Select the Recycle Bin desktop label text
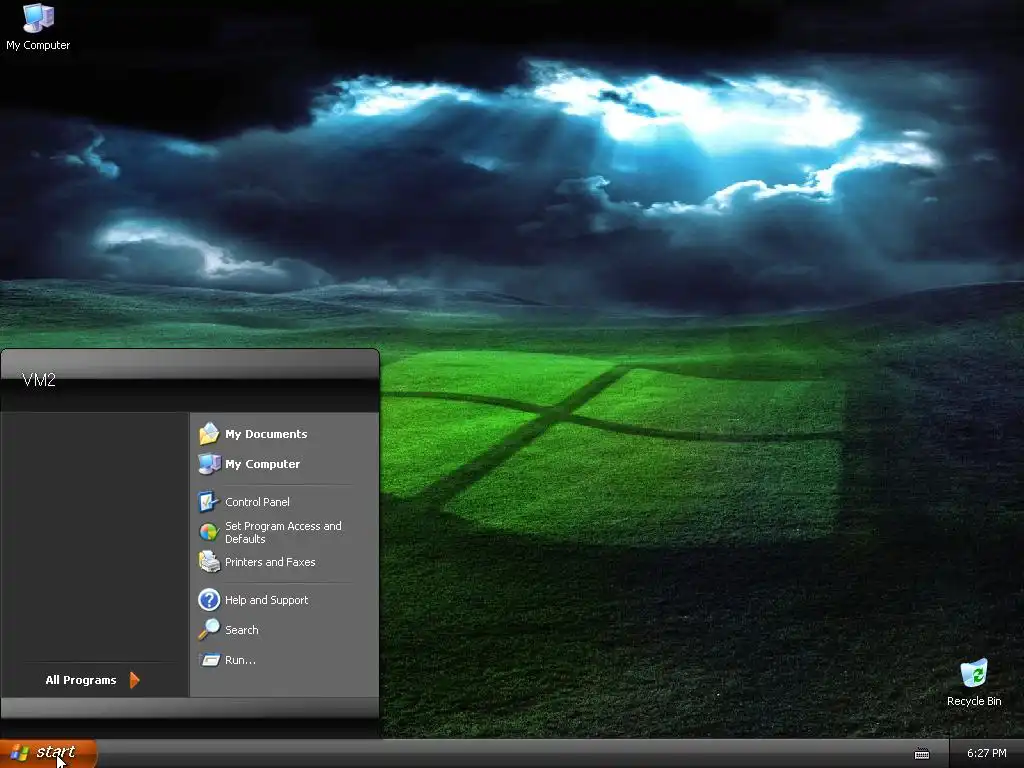The width and height of the screenshot is (1024, 768). point(974,701)
